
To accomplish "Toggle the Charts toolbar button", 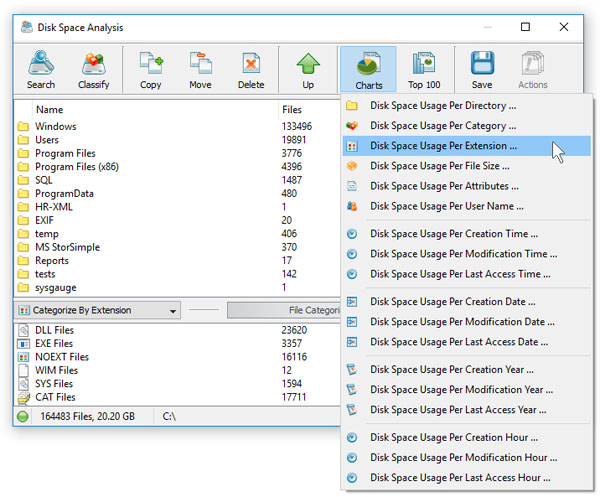I will 368,70.
